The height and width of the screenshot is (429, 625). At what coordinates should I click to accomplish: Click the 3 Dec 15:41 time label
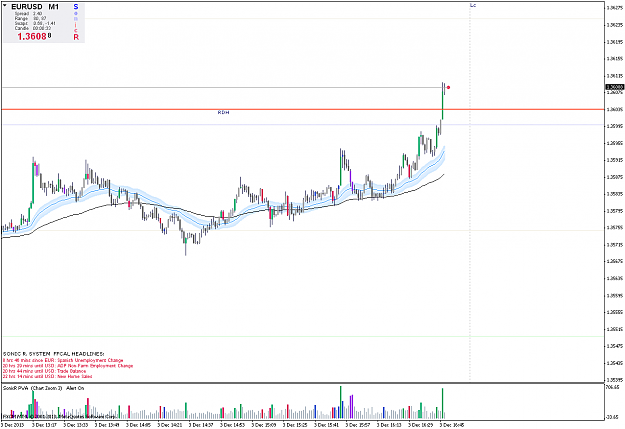326,425
